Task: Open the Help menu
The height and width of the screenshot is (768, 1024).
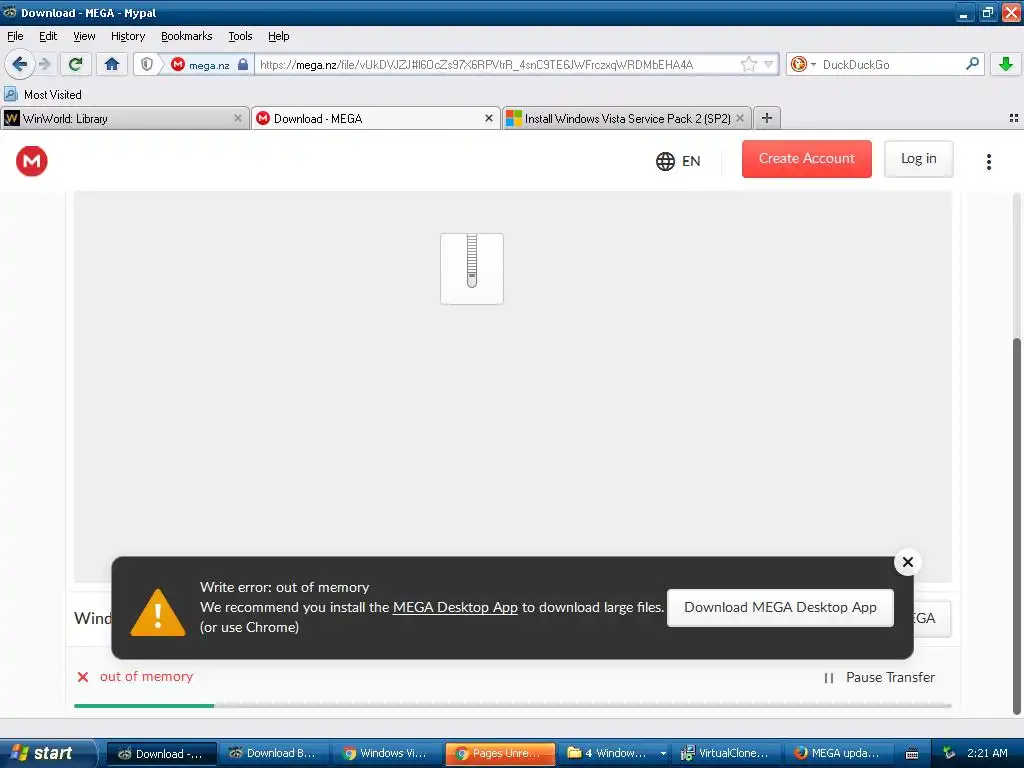Action: [279, 36]
